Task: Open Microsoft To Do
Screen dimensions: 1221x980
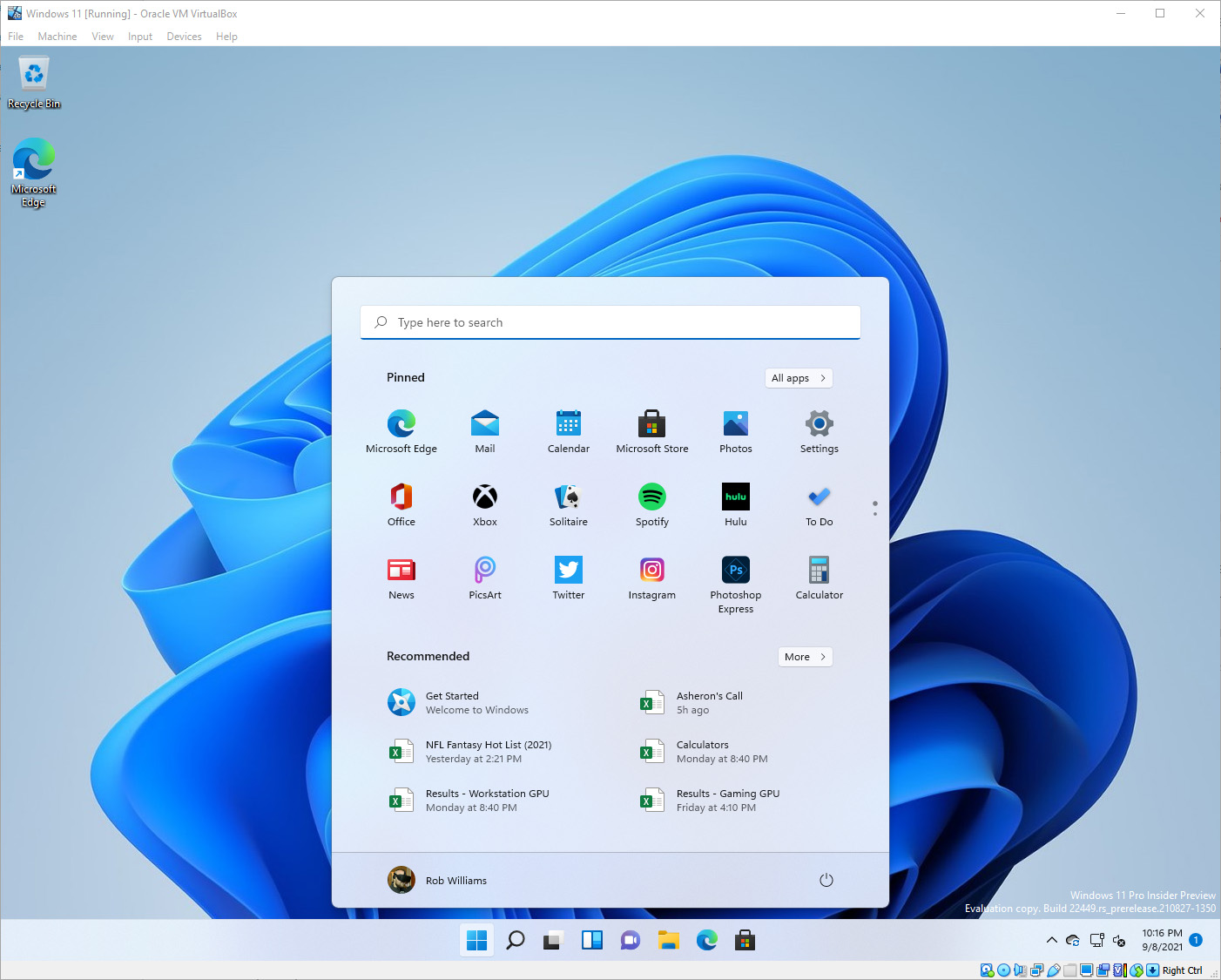Action: (820, 504)
